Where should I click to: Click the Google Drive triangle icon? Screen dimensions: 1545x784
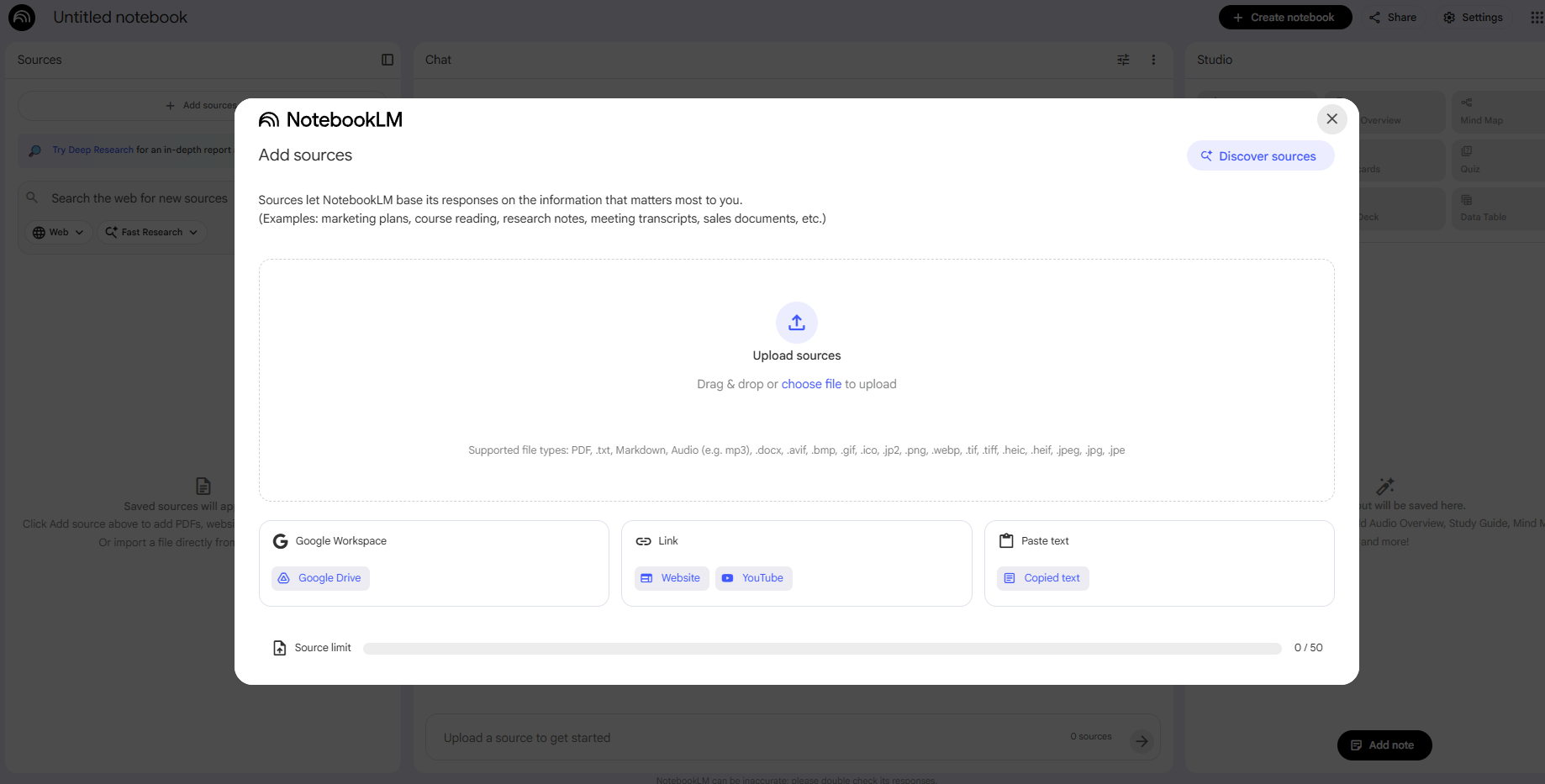[284, 578]
